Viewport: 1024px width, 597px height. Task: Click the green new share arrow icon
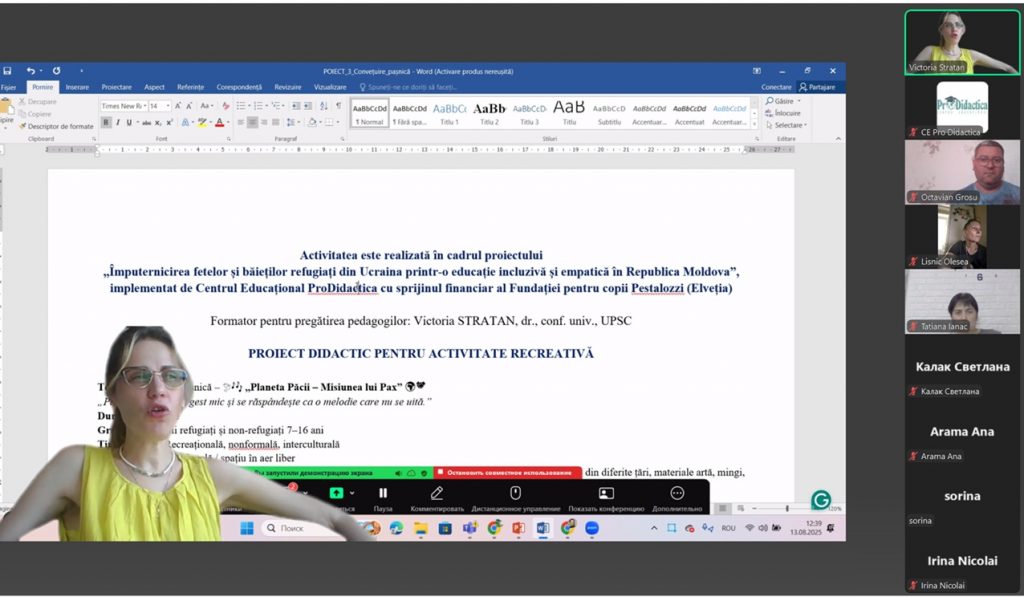(336, 493)
